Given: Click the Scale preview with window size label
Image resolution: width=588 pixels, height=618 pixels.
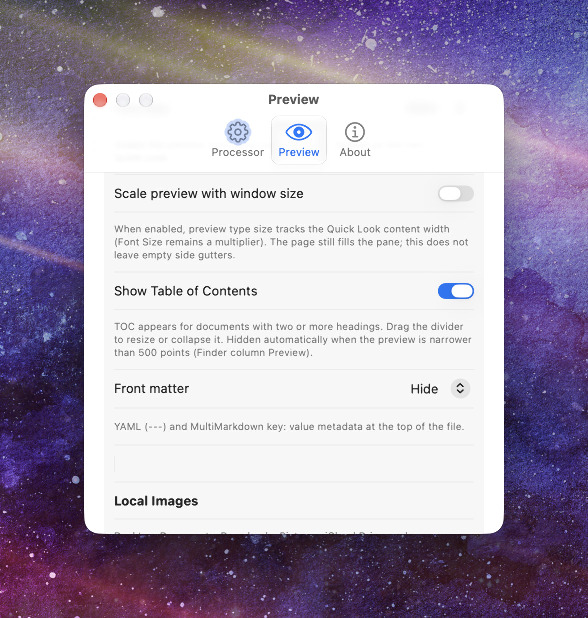Looking at the screenshot, I should point(209,194).
